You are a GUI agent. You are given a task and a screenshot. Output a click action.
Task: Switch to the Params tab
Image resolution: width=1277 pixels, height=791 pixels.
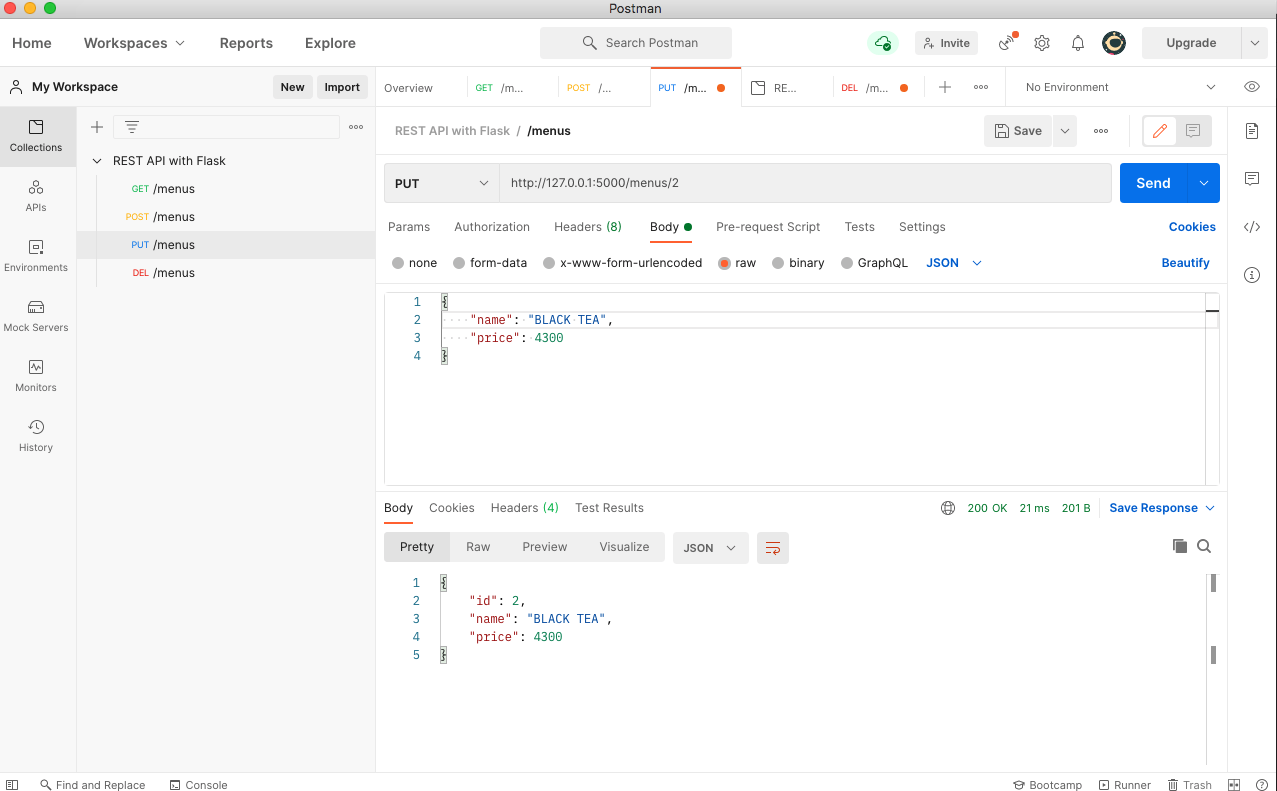[x=409, y=227]
